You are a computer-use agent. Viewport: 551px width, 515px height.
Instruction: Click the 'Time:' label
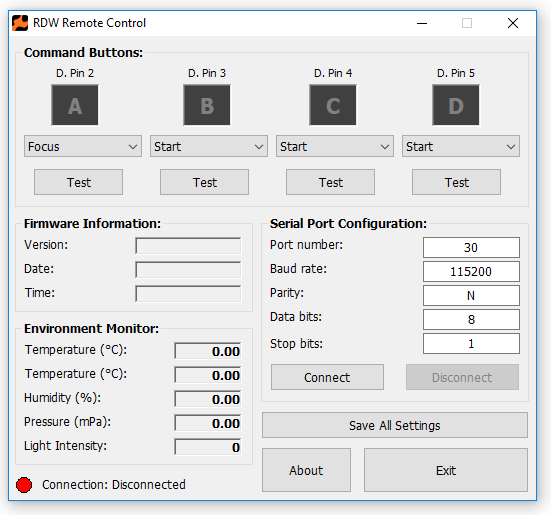[40, 293]
